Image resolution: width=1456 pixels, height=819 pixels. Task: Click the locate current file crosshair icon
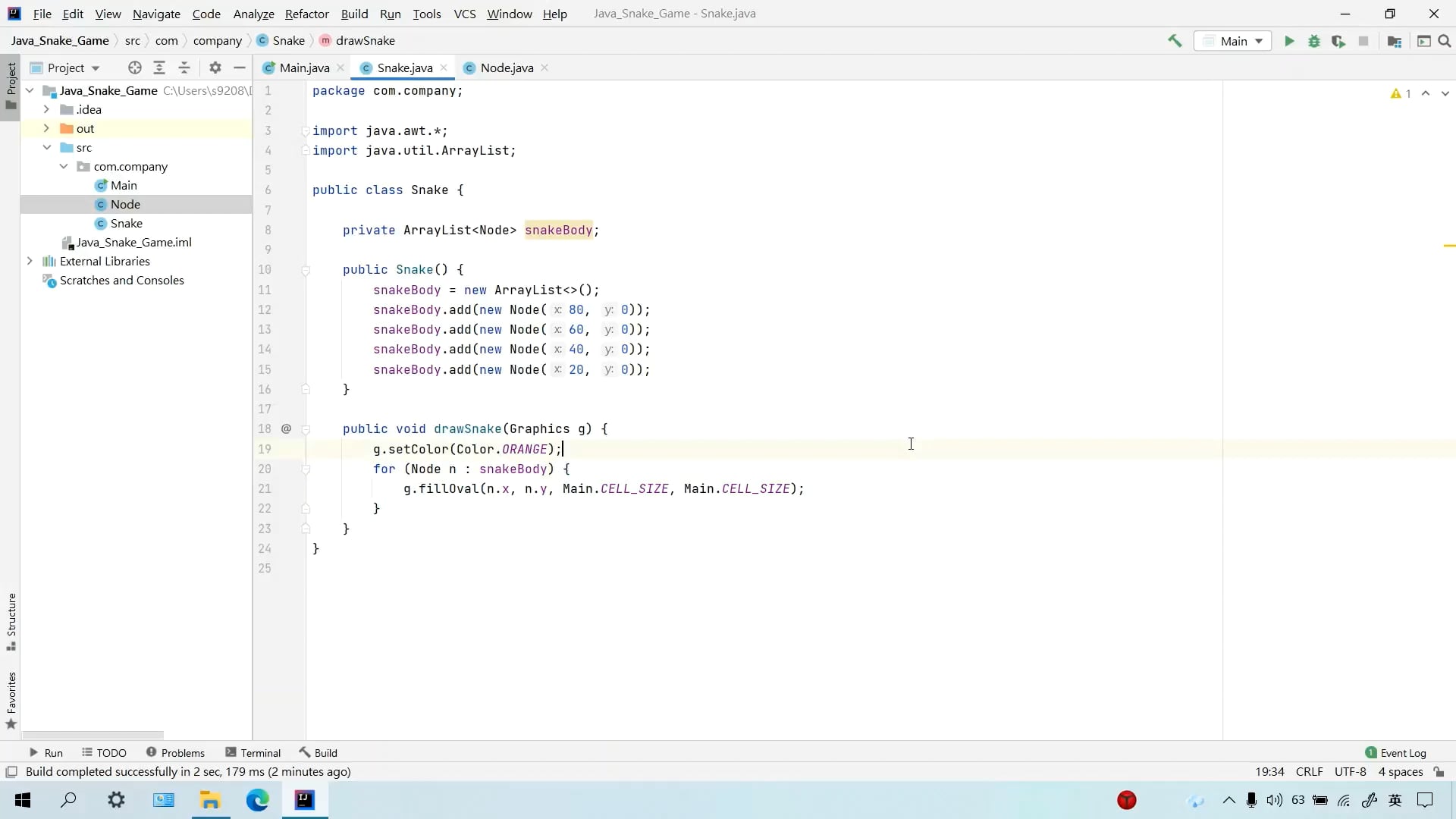(x=135, y=67)
